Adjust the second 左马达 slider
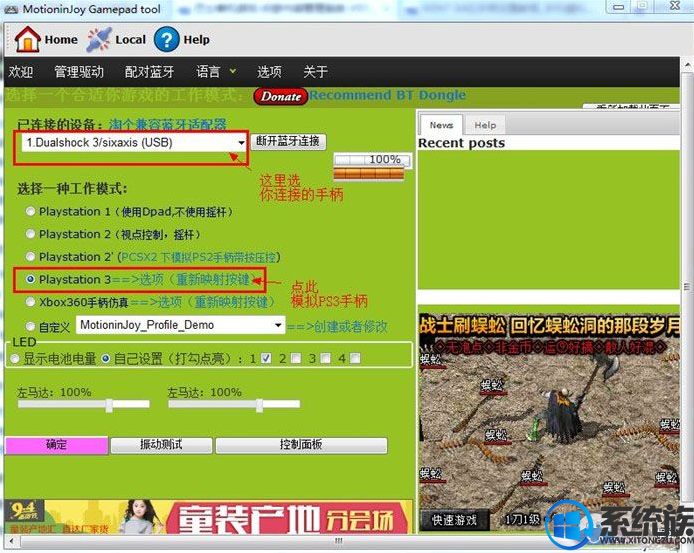 234,404
